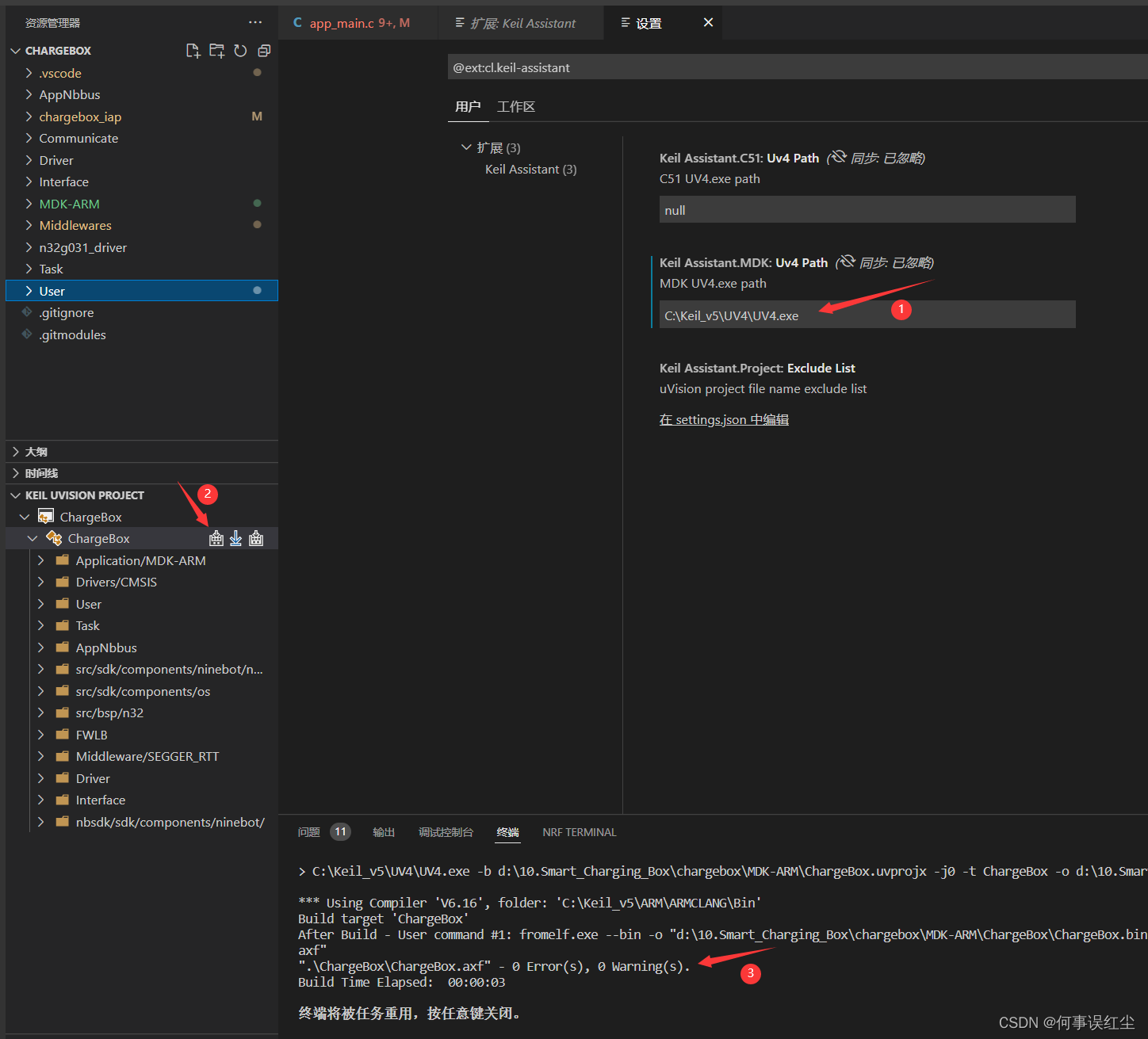Viewport: 1148px width, 1039px height.
Task: Expand the User folder in CHARGEBOX explorer
Action: [x=29, y=291]
